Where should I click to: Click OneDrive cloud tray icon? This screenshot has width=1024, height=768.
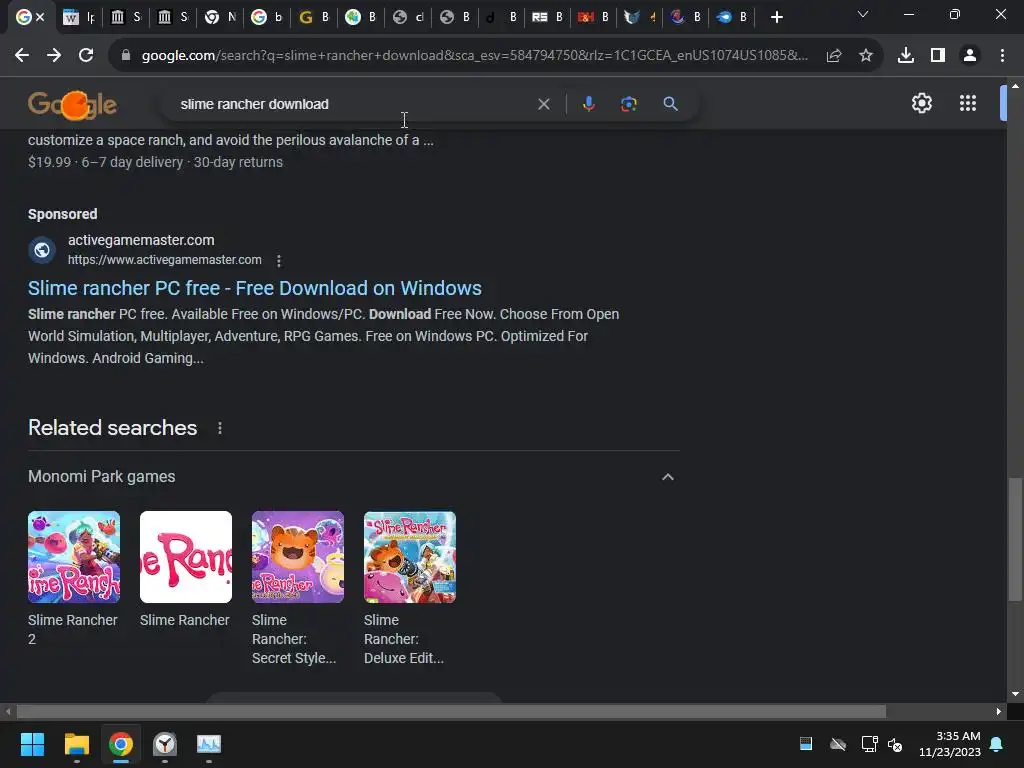[x=838, y=744]
